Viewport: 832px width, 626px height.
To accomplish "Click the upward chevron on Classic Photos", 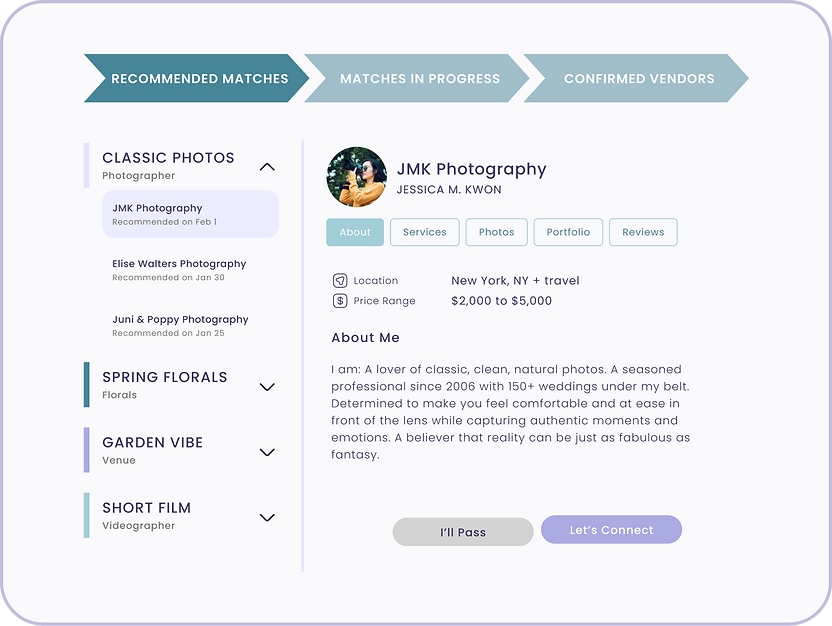I will pos(267,167).
